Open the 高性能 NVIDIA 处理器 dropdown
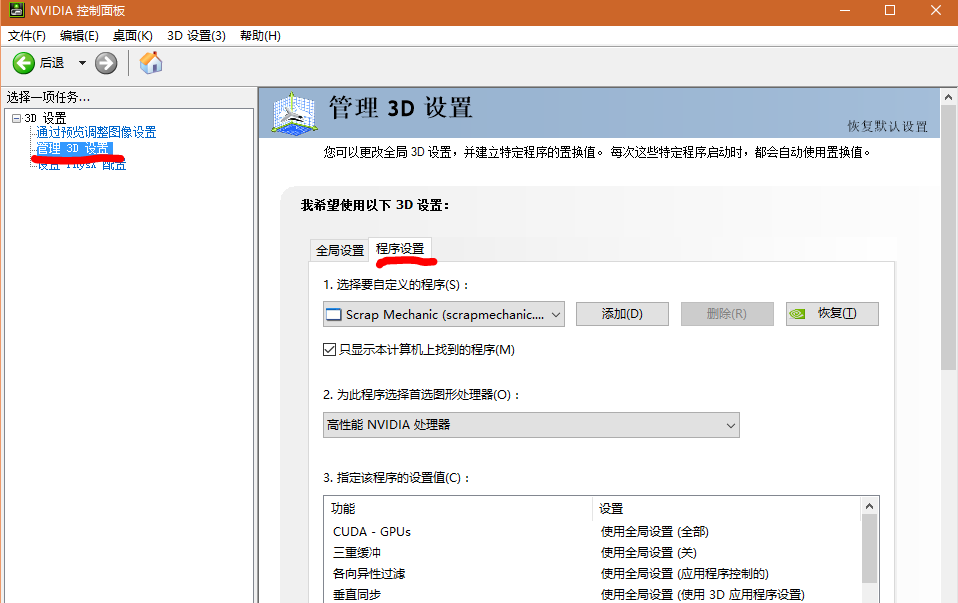The width and height of the screenshot is (958, 603). point(531,425)
